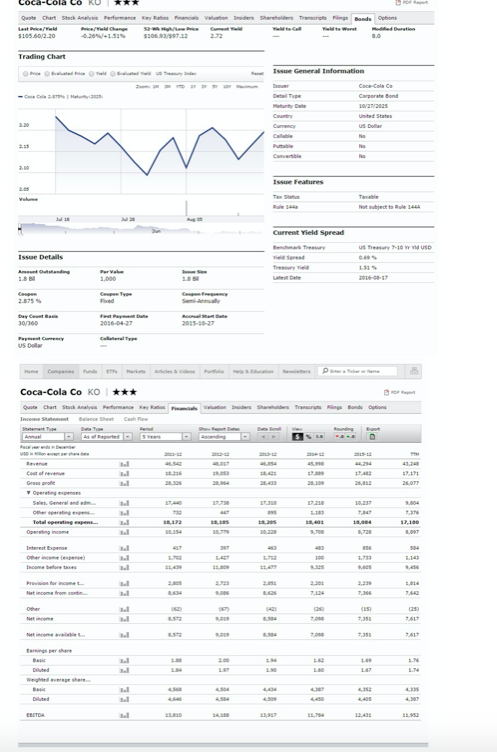The image size is (497, 752).
Task: Open Options tab on Bonds page
Action: (x=387, y=18)
